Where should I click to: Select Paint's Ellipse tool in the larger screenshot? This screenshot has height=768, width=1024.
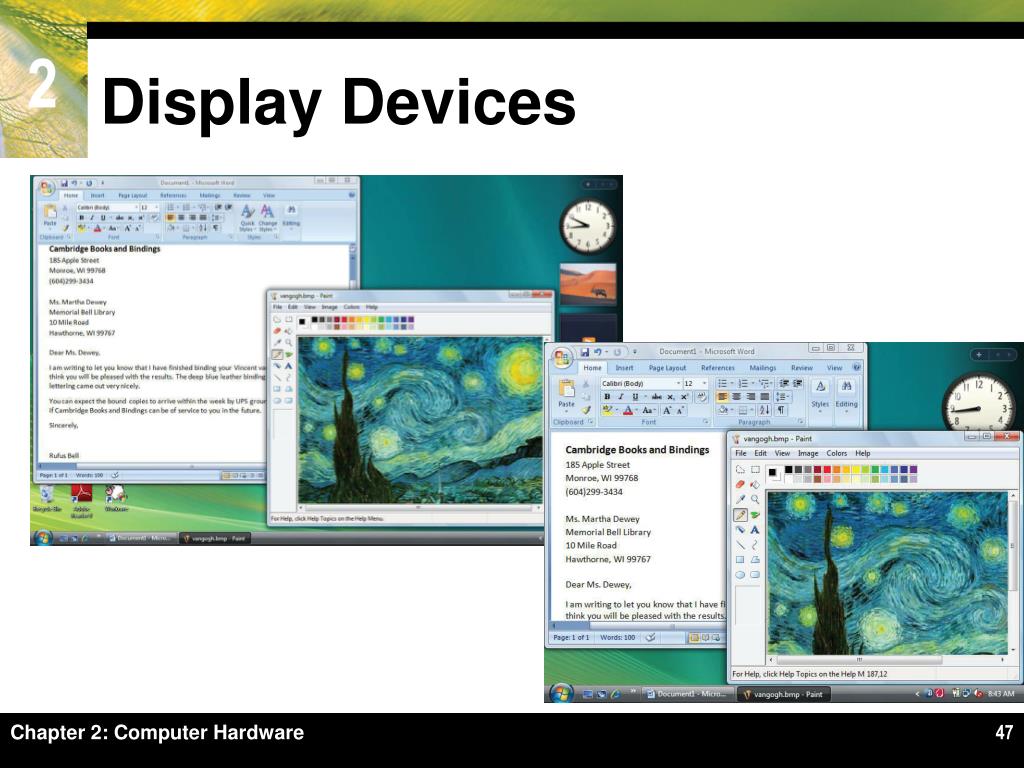pyautogui.click(x=740, y=575)
